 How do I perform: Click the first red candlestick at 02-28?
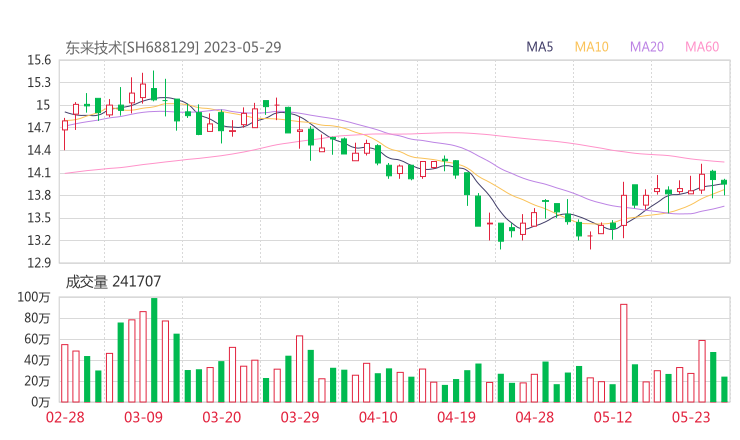click(x=65, y=134)
